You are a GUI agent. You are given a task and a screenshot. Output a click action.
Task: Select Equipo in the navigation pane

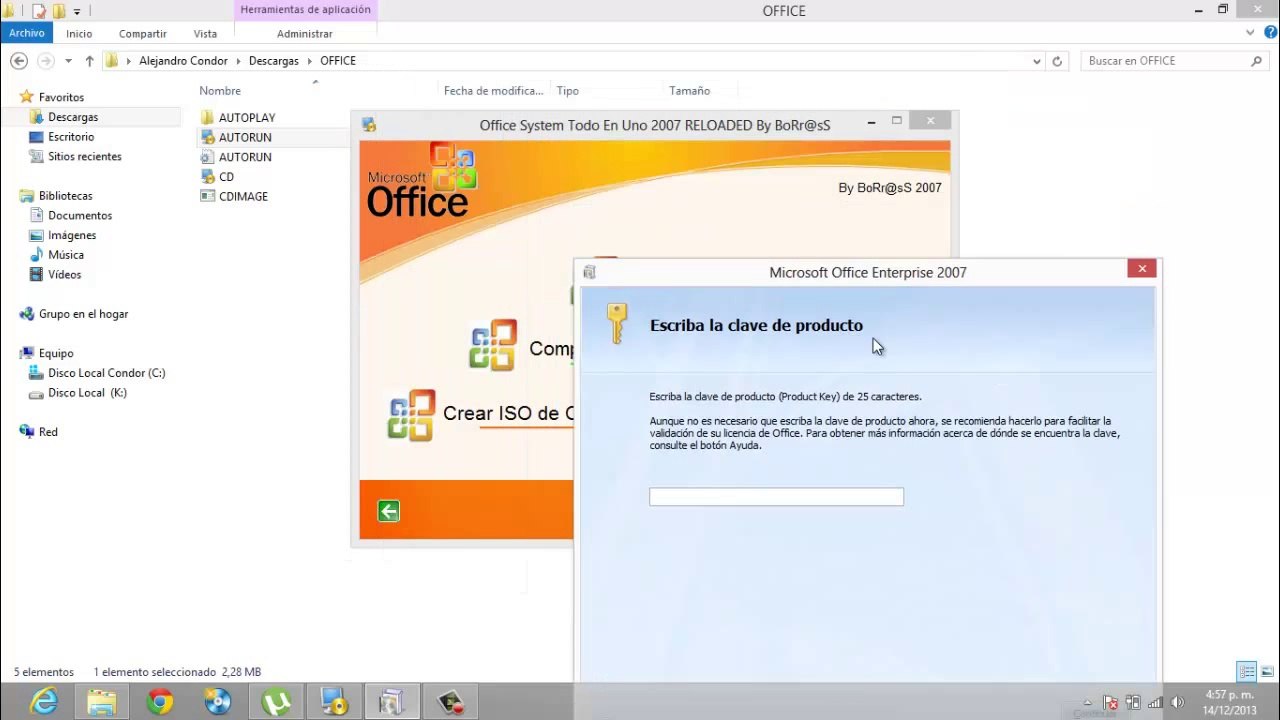(56, 353)
